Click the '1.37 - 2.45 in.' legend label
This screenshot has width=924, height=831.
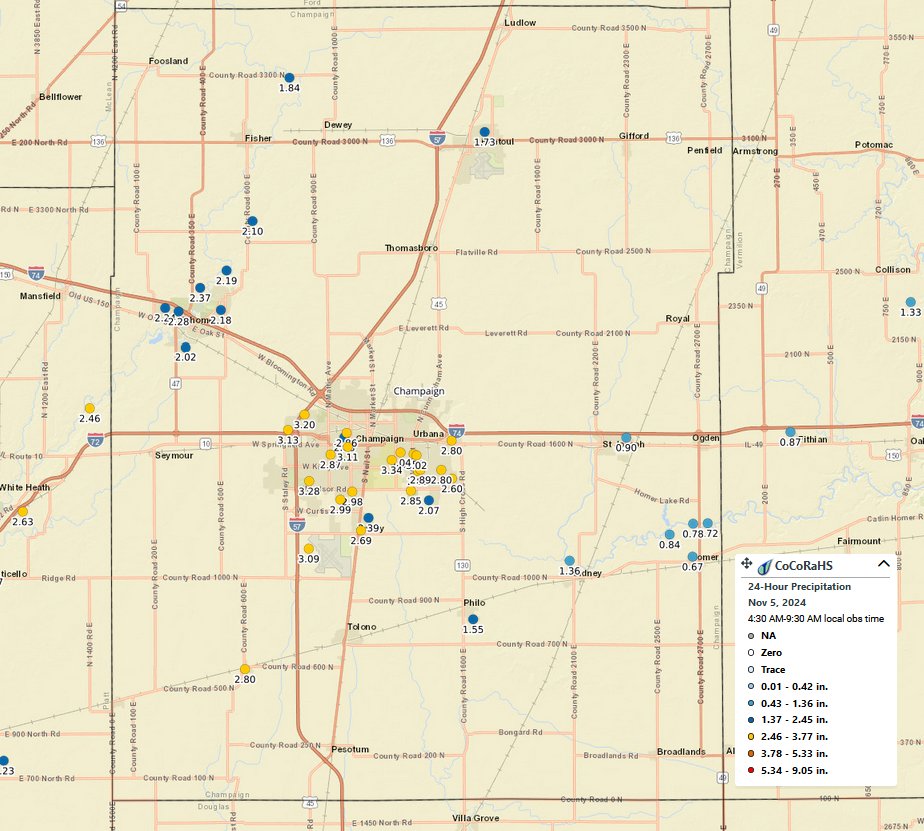(794, 720)
